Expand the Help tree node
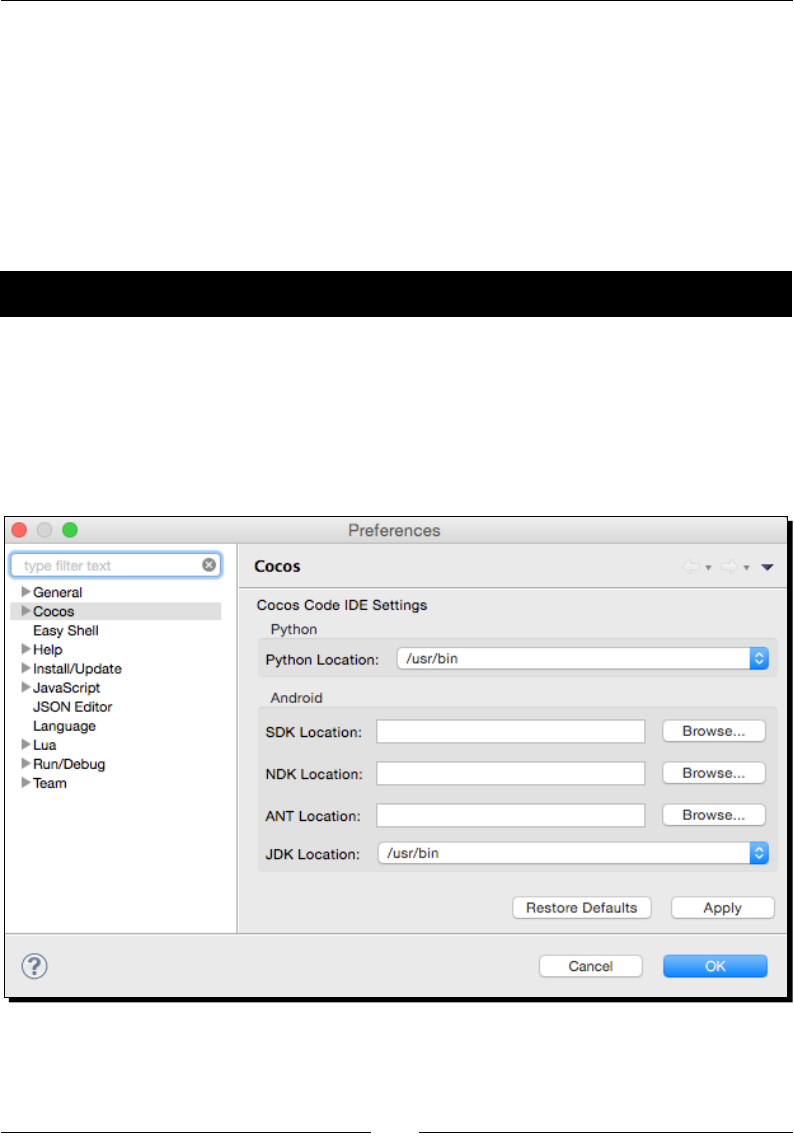This screenshot has width=794, height=1142. coord(26,648)
